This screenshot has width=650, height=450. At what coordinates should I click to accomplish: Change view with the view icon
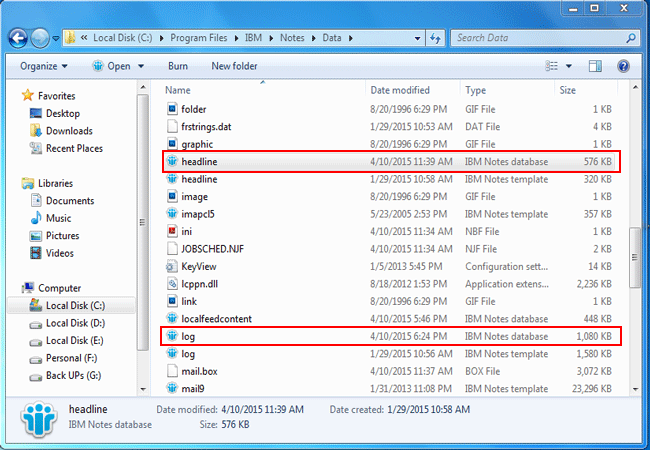551,66
